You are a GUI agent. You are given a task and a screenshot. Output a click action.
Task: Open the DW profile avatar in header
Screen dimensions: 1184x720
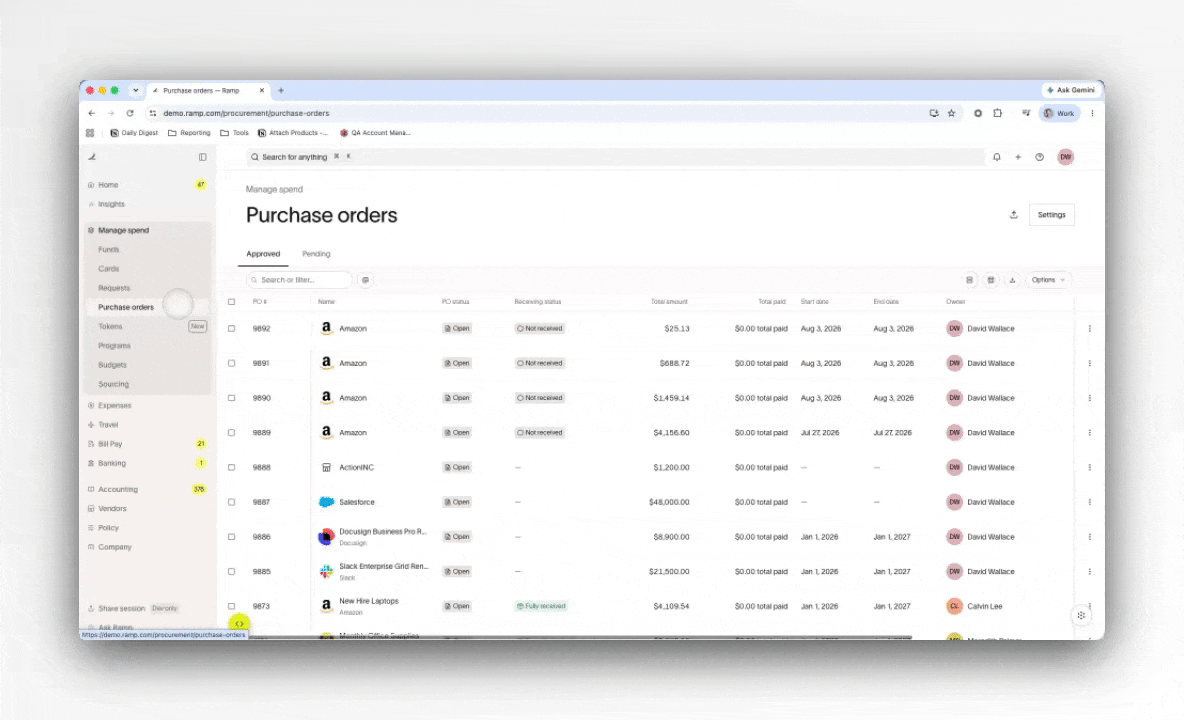click(x=1065, y=157)
